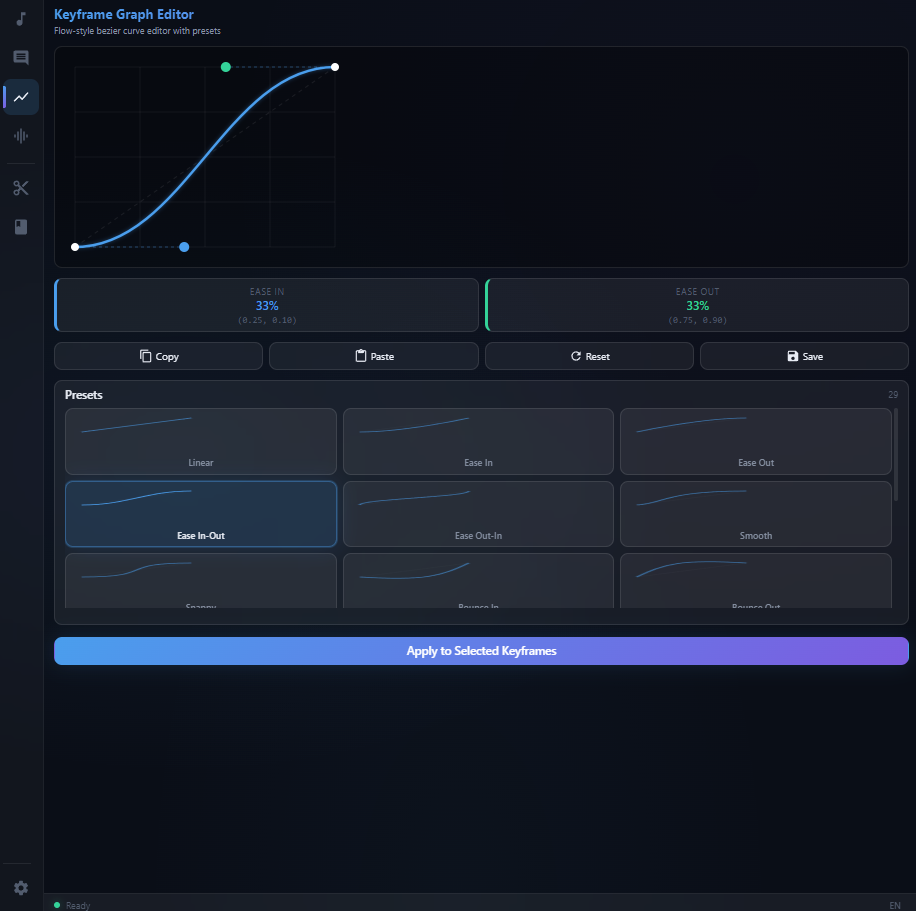This screenshot has height=911, width=916.
Task: Apply the Bounce Out preset
Action: [x=756, y=581]
